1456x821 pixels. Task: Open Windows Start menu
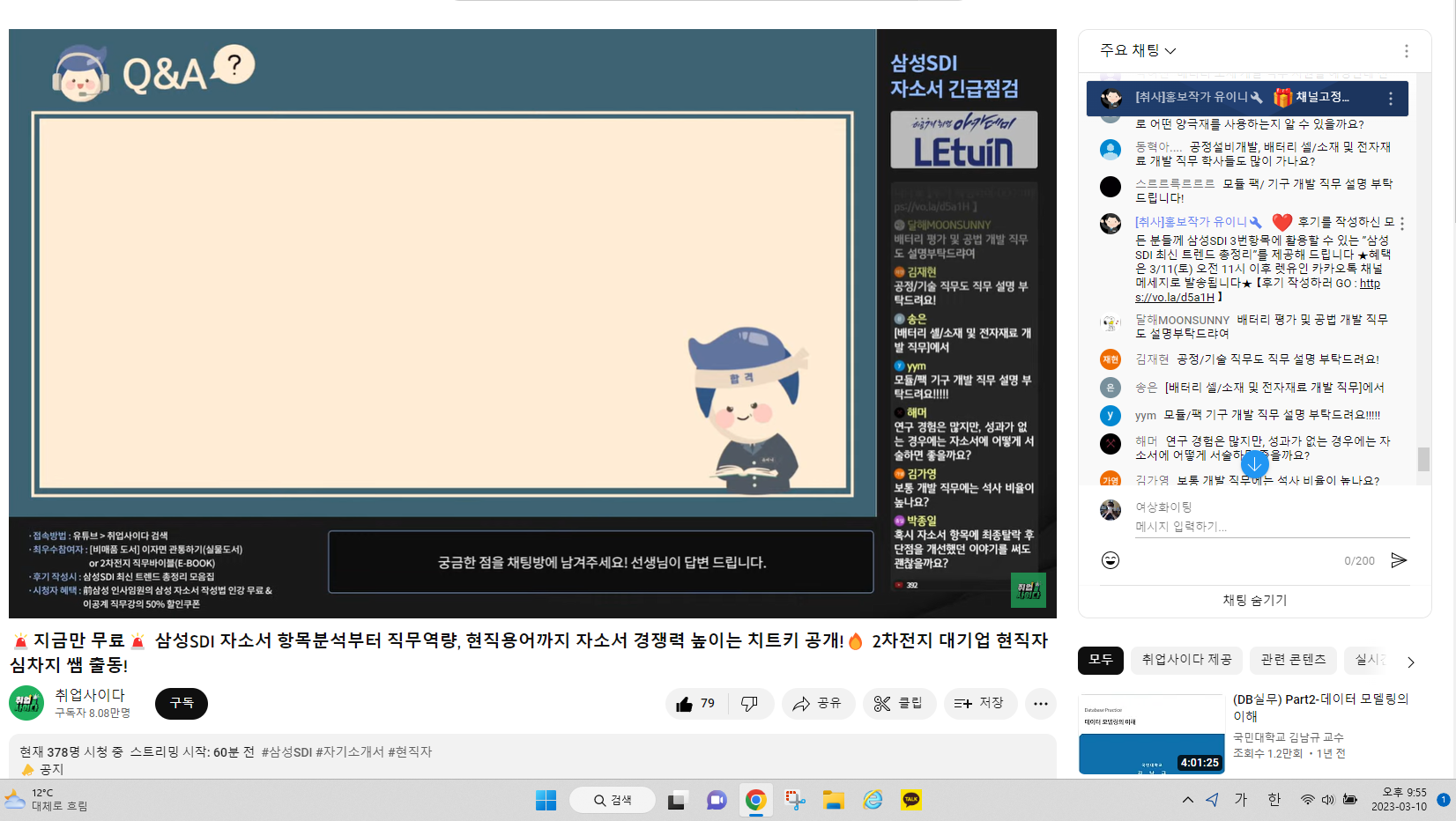[546, 800]
